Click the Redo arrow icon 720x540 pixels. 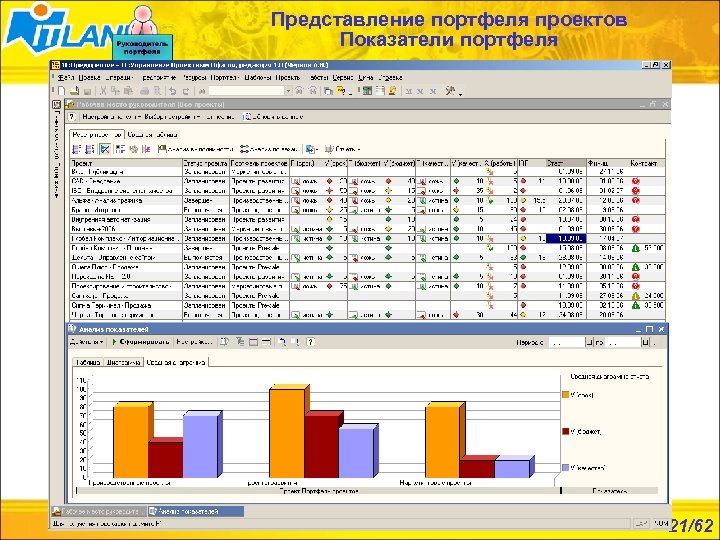(x=186, y=91)
